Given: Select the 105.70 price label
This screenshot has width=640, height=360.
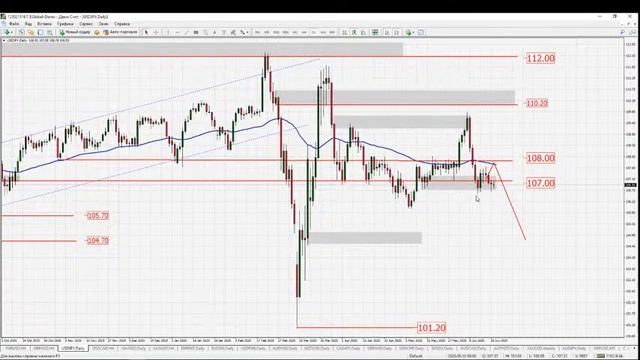Looking at the screenshot, I should 98,216.
